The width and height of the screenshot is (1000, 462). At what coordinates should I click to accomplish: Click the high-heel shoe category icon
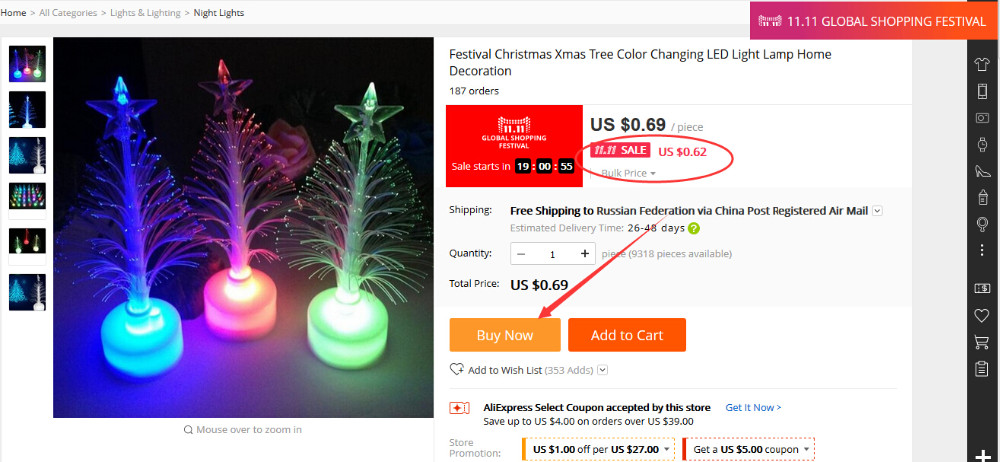[x=982, y=171]
